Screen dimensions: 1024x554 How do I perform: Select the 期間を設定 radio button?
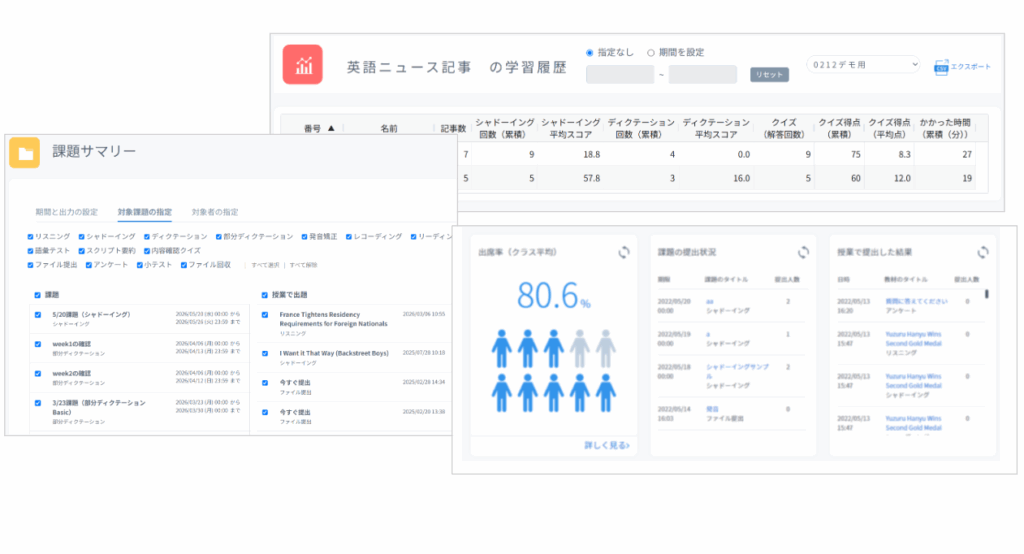click(650, 53)
